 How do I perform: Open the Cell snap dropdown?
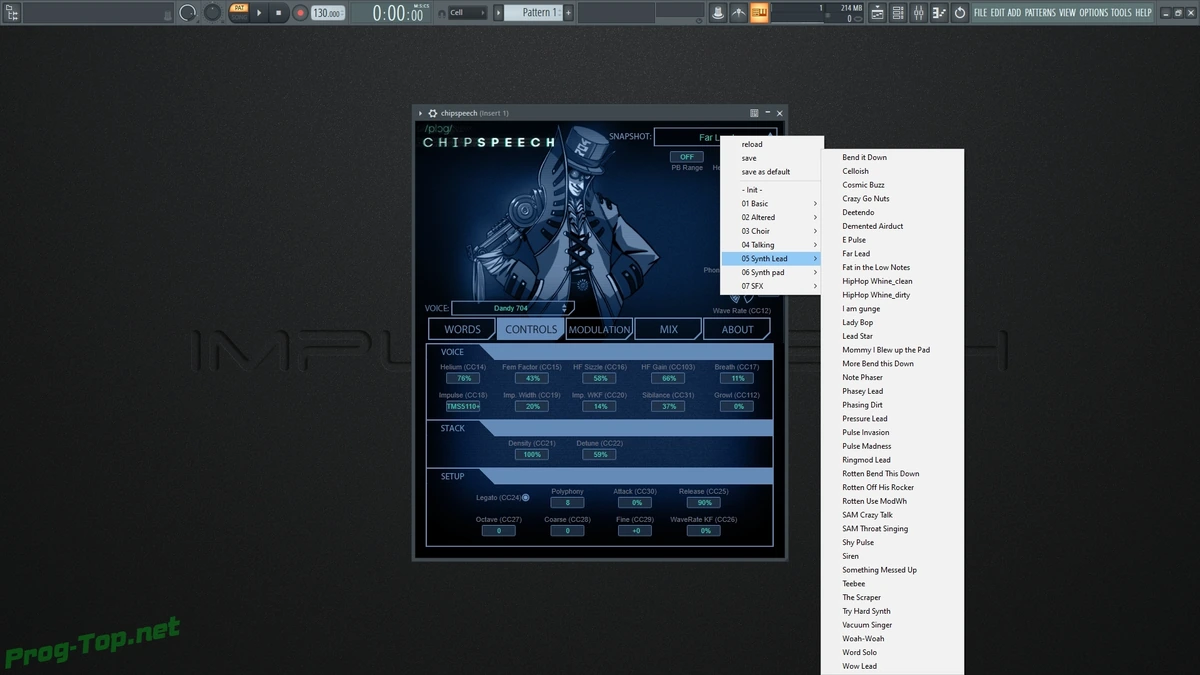[x=467, y=13]
